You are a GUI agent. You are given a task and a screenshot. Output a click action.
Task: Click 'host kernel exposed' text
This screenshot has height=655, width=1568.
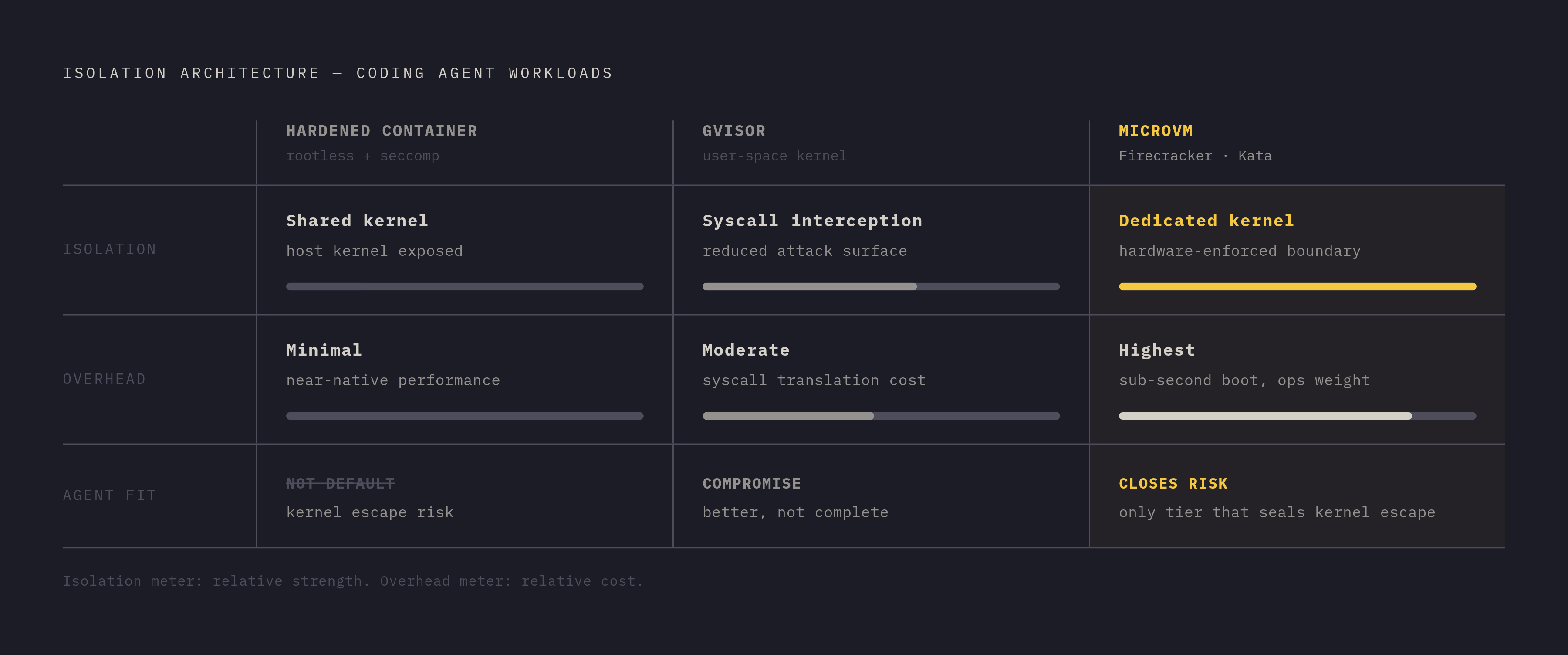coord(374,251)
